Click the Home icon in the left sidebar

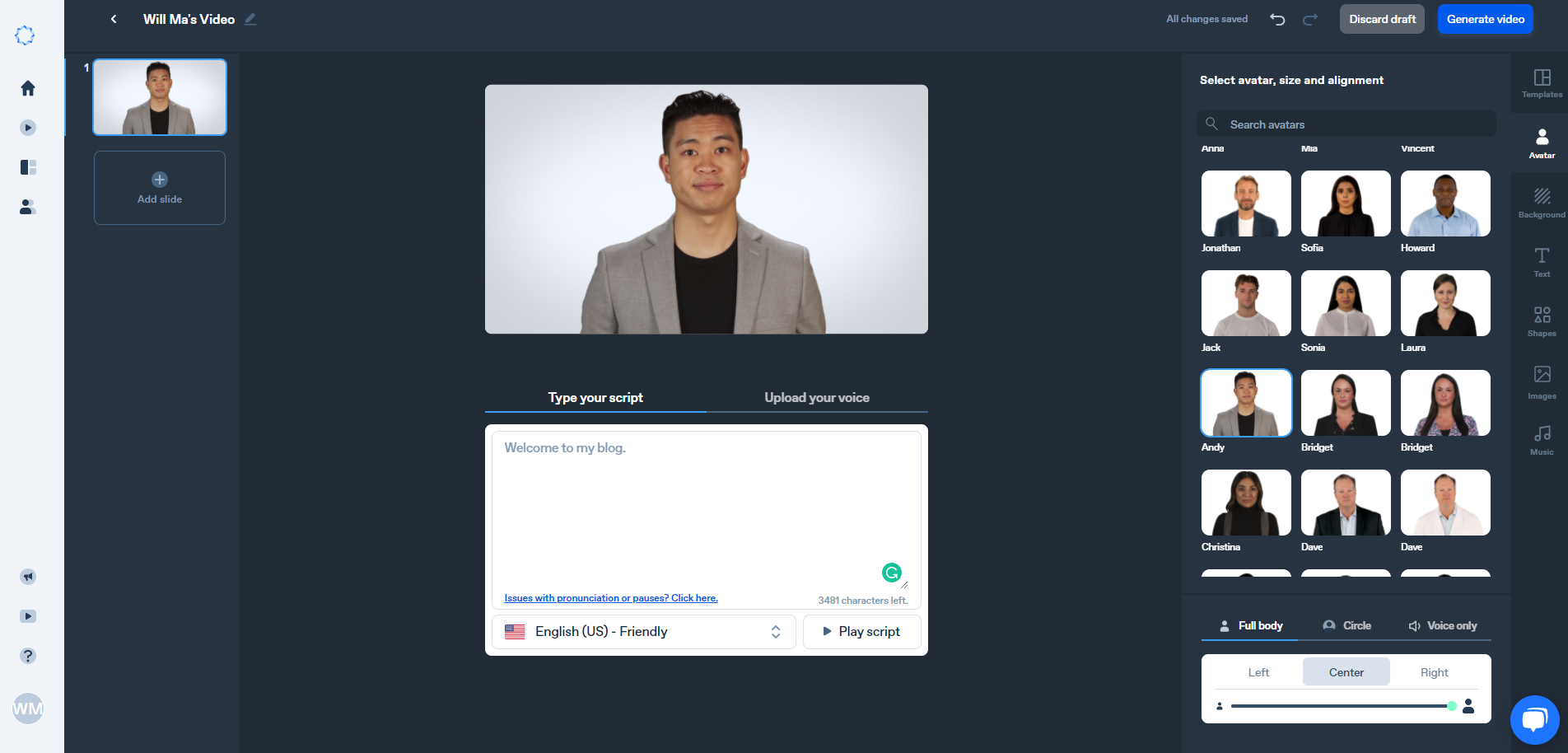[27, 88]
